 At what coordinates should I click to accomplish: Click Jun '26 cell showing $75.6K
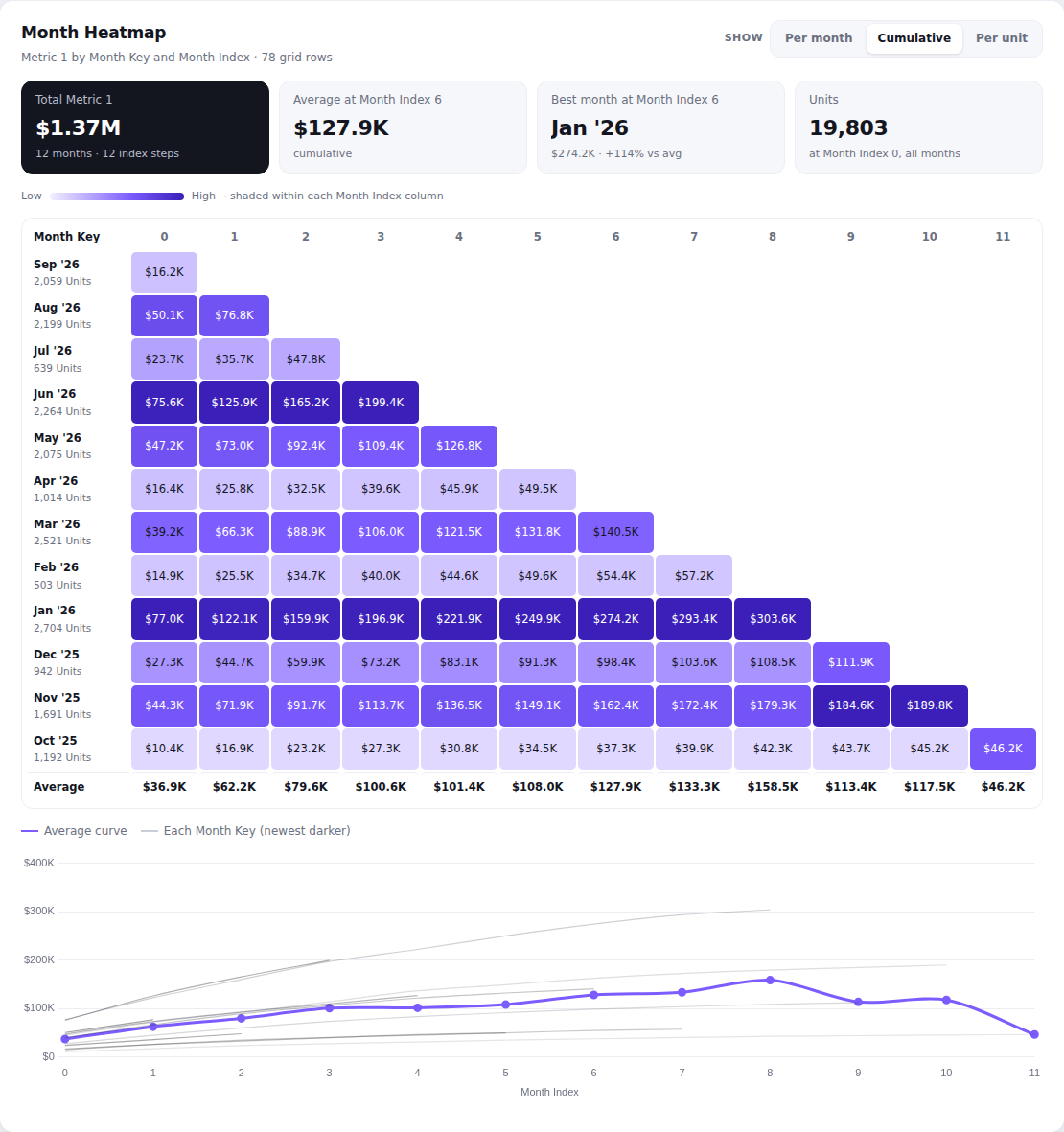pyautogui.click(x=165, y=403)
